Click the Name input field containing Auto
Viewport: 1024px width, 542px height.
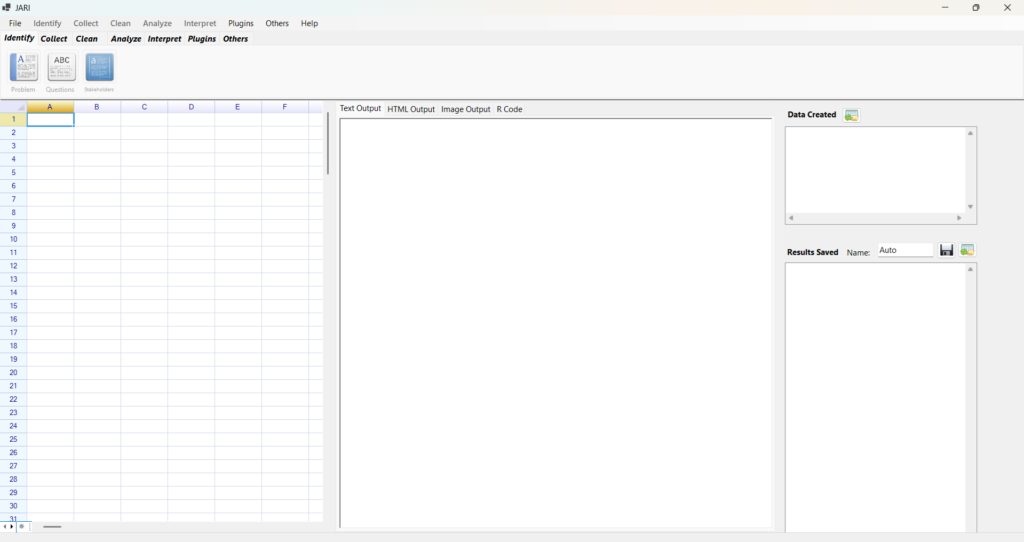(x=904, y=251)
